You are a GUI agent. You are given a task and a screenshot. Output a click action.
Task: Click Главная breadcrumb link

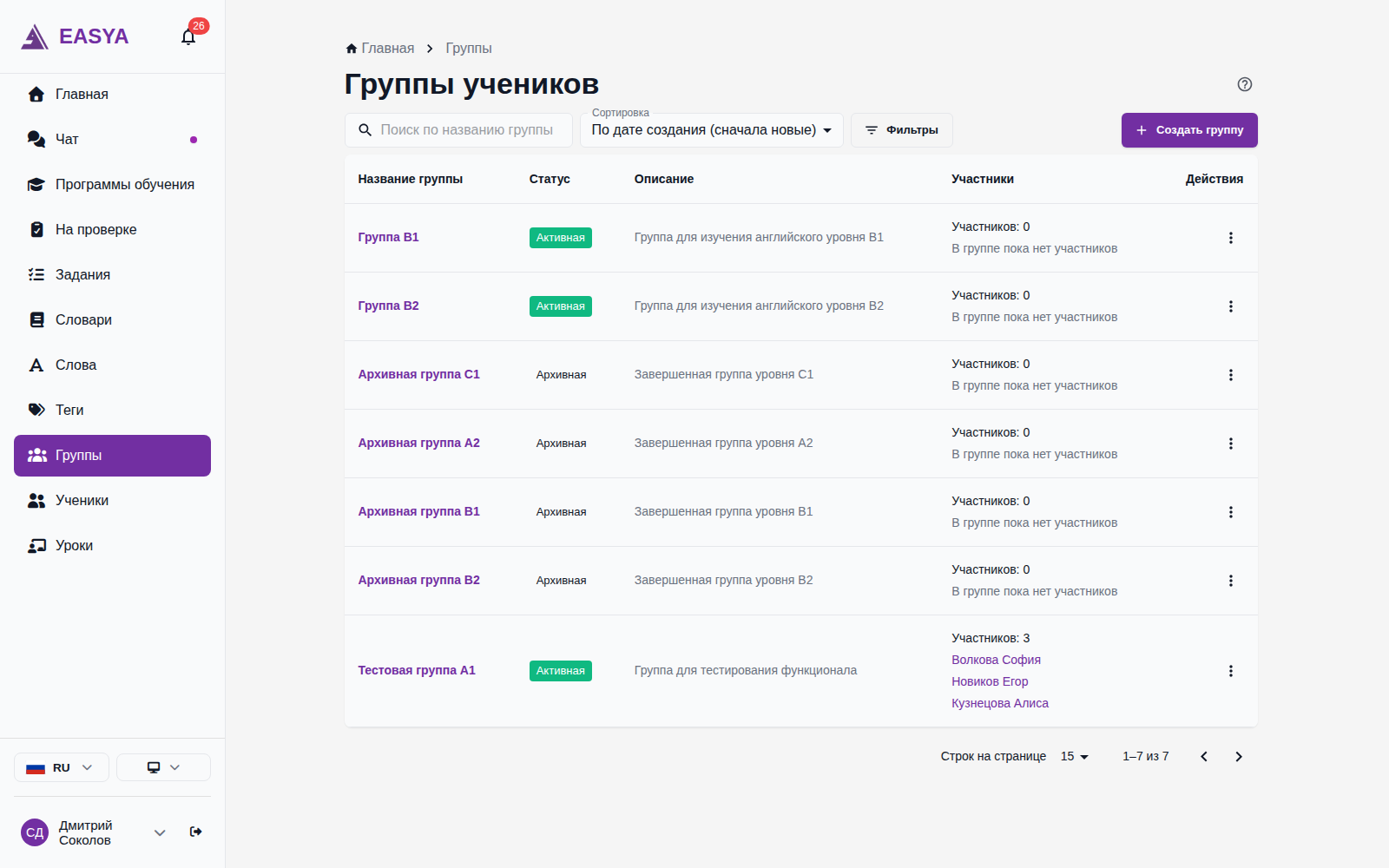(x=387, y=49)
